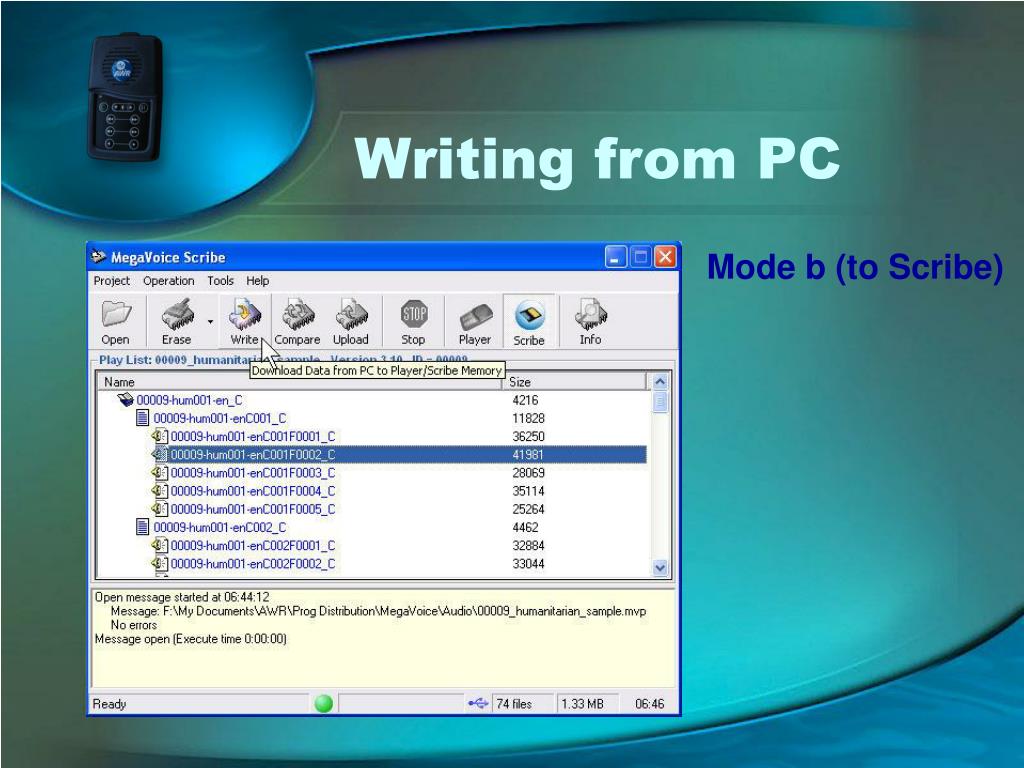Close the MegaVoice Scribe window
This screenshot has width=1024, height=768.
click(665, 257)
